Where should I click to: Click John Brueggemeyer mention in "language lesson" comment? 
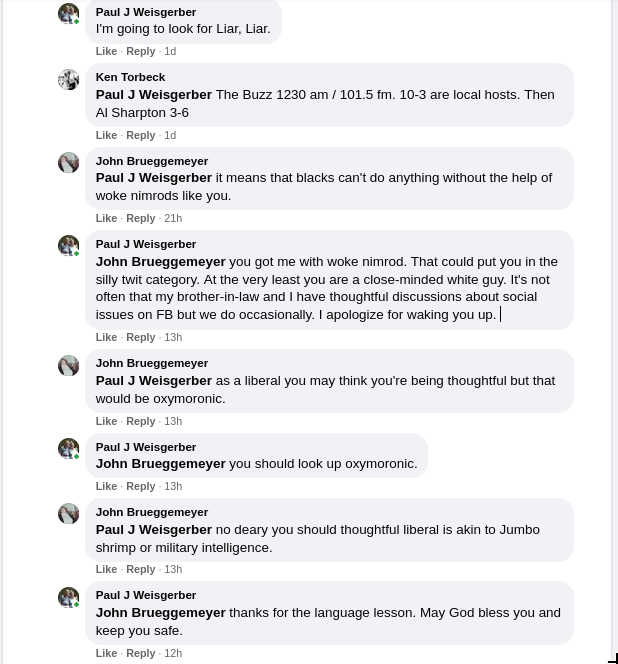[161, 613]
